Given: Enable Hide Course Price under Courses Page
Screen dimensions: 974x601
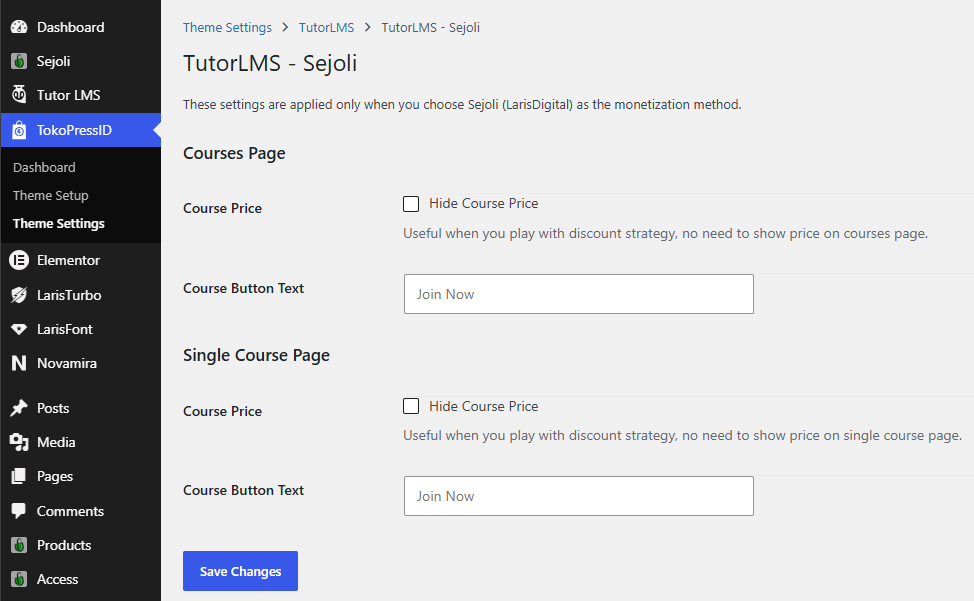Looking at the screenshot, I should point(411,204).
